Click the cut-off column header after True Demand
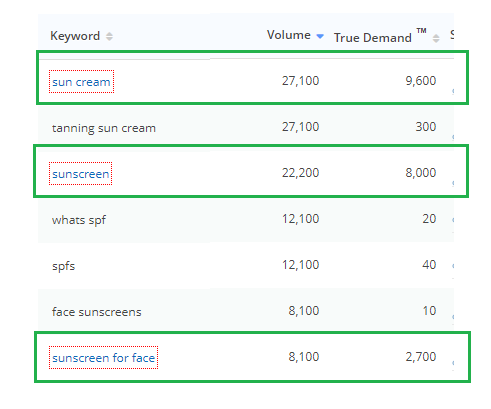Screen dimensions: 491x409 coord(452,34)
